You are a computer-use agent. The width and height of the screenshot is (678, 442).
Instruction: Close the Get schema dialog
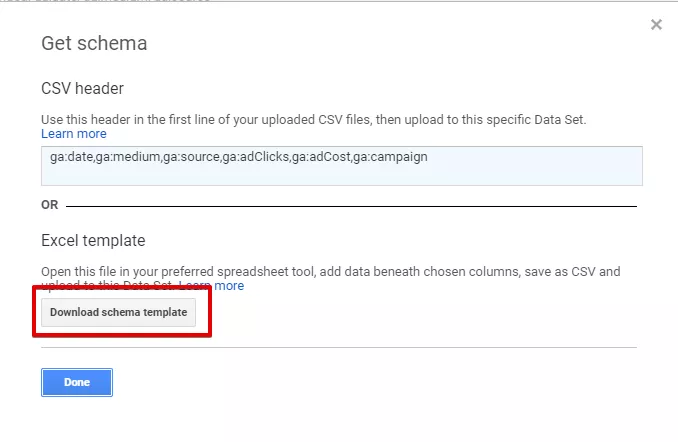pos(656,25)
